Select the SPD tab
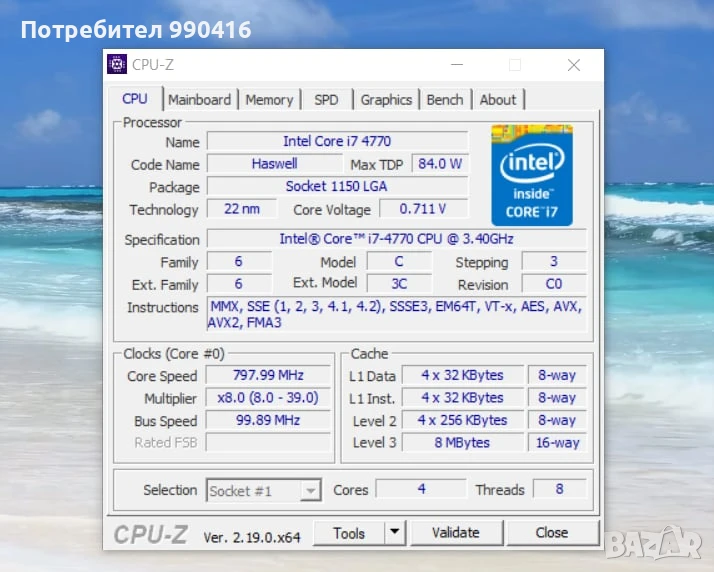The image size is (714, 572). (326, 100)
